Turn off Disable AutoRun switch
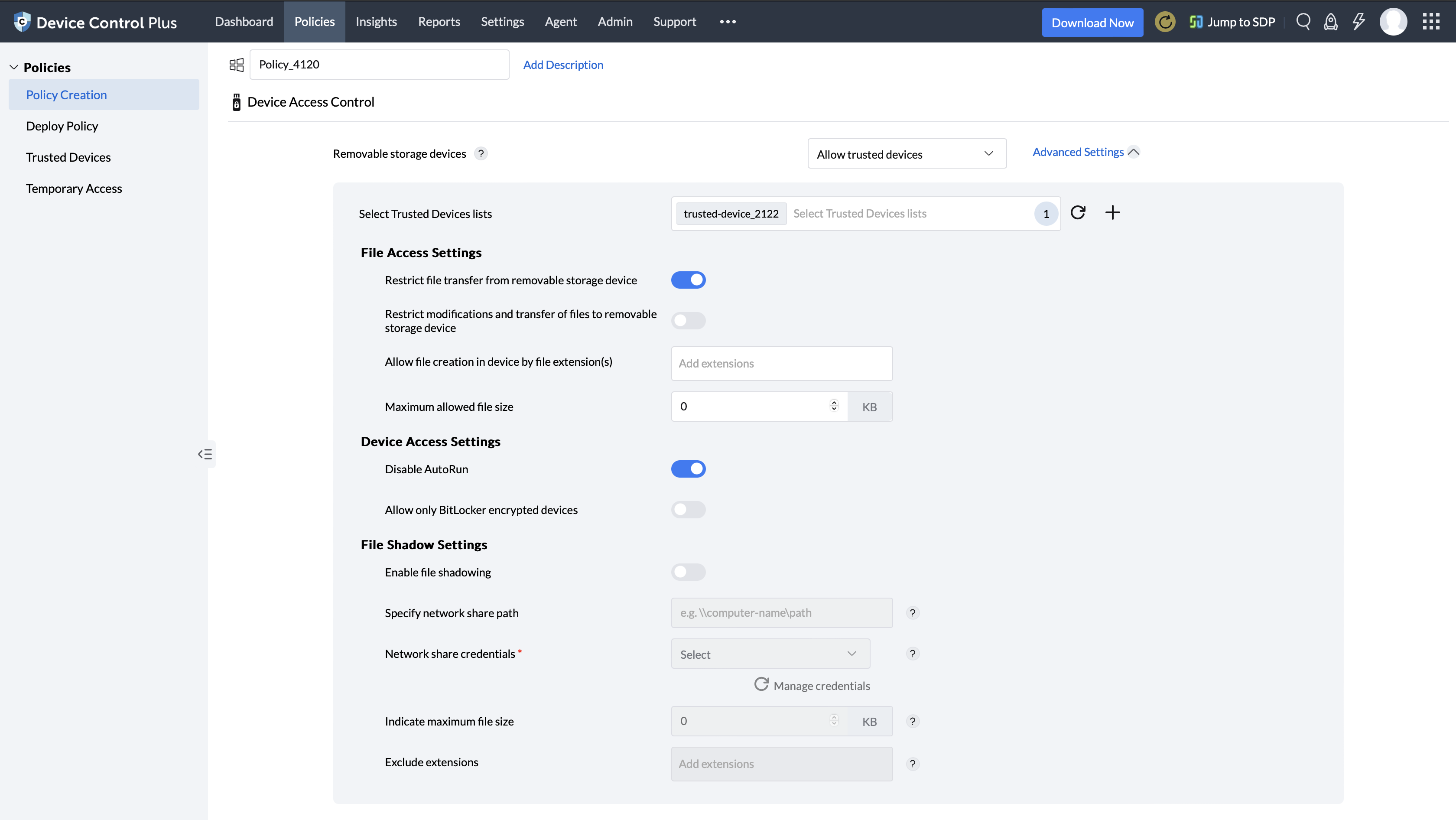This screenshot has width=1456, height=820. point(688,469)
